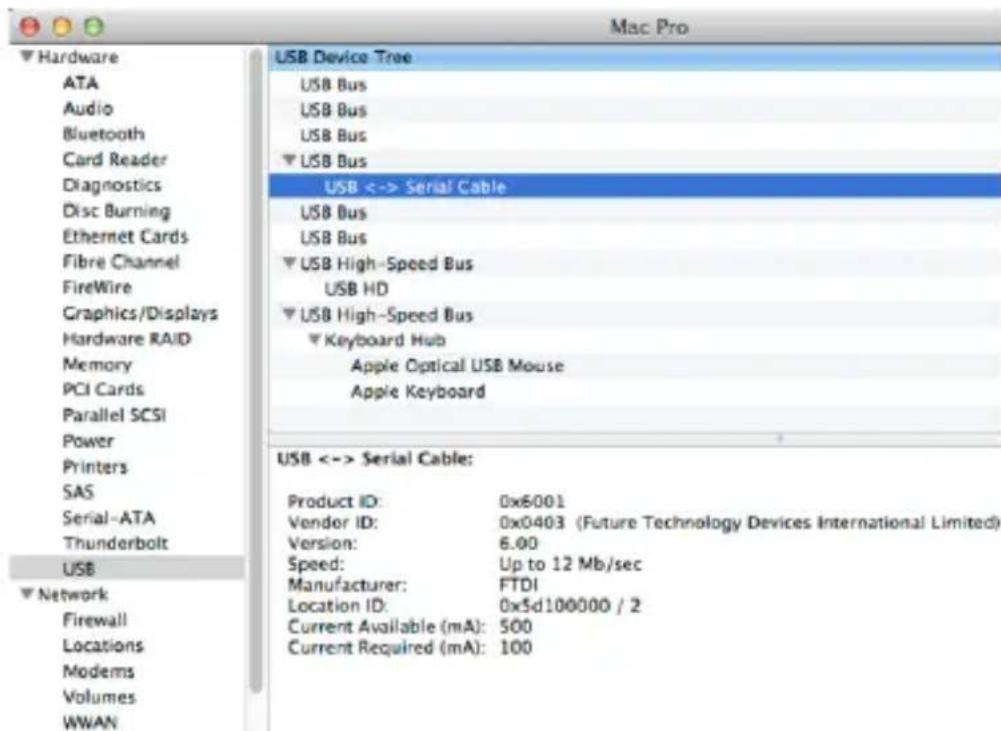Select Audio in the sidebar
The image size is (1001, 731).
(x=88, y=109)
